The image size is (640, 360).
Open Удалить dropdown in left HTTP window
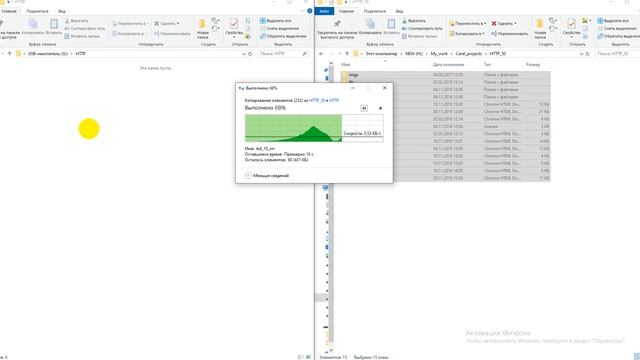[x=167, y=24]
